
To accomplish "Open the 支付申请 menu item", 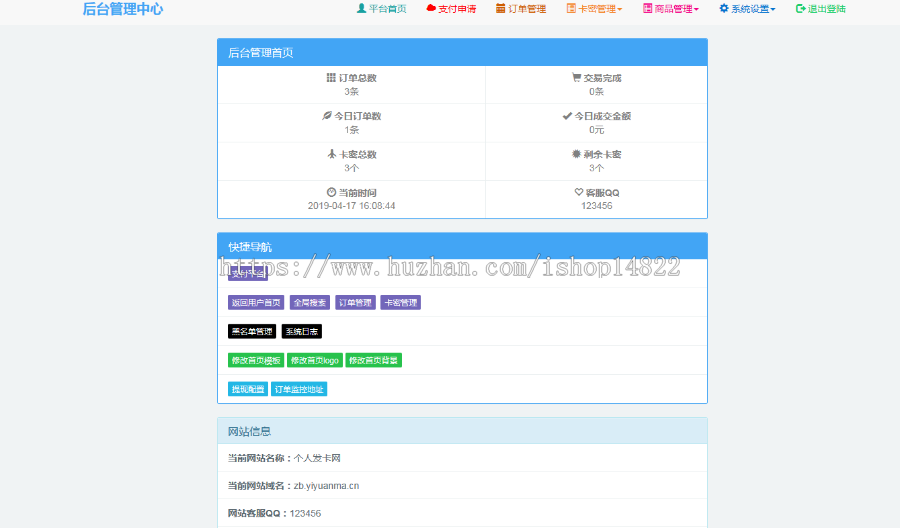I will tap(451, 9).
